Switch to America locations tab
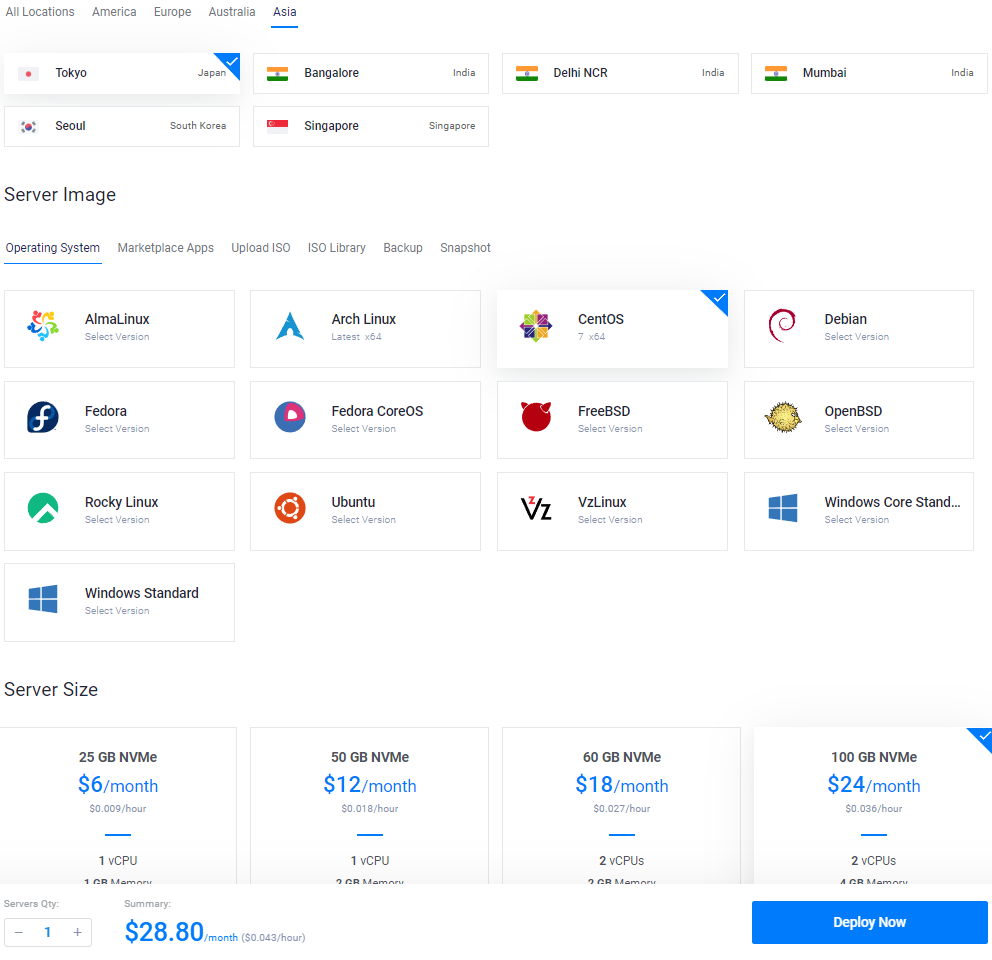Image resolution: width=992 pixels, height=960 pixels. (x=114, y=12)
